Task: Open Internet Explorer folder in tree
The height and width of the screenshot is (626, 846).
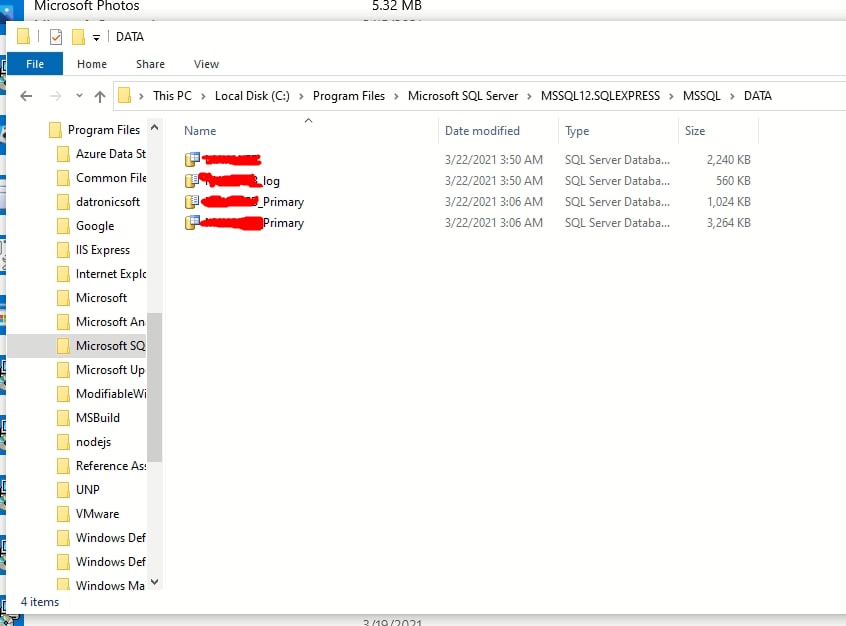Action: point(111,274)
